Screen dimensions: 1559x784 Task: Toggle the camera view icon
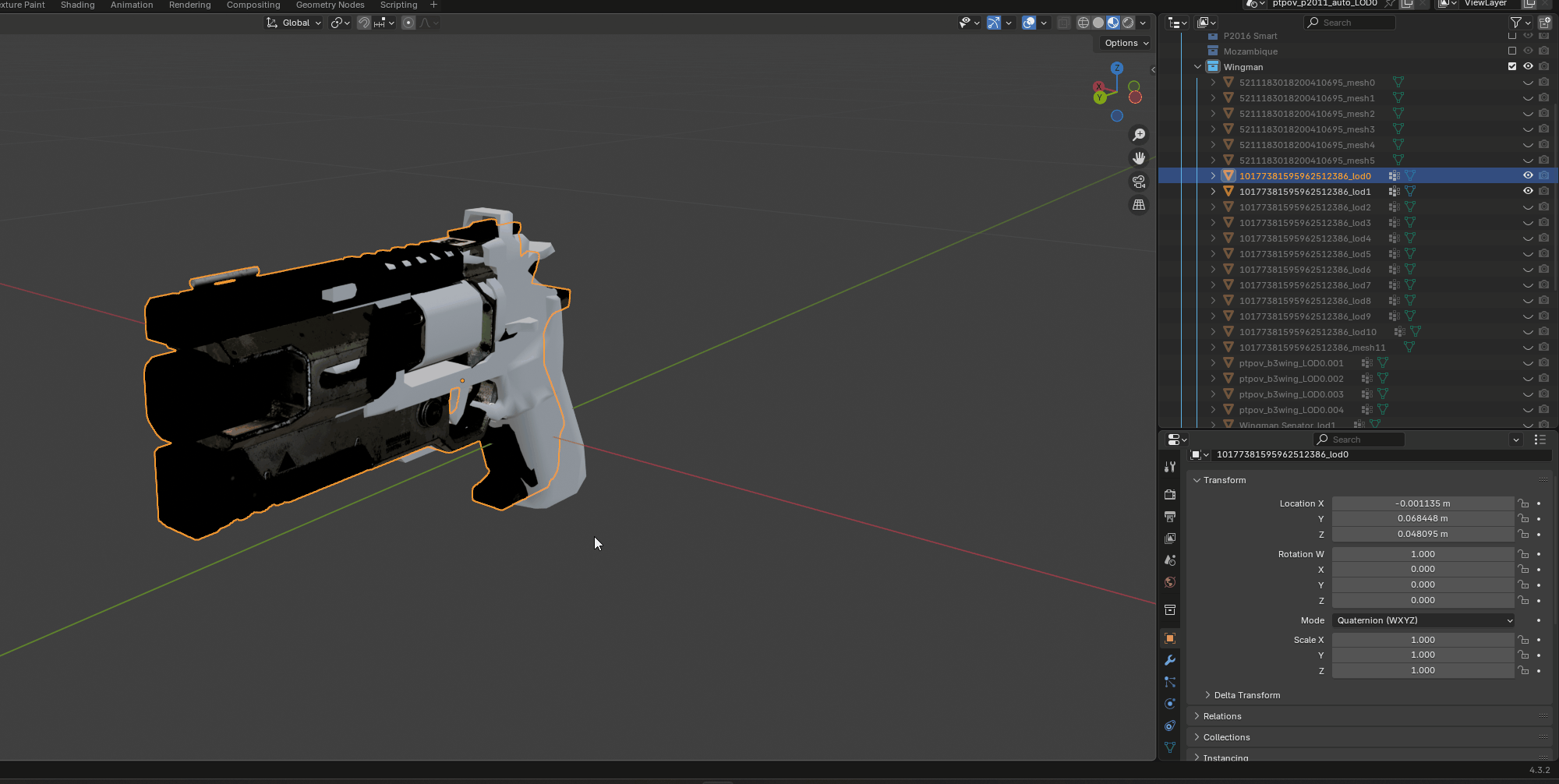pos(1139,182)
